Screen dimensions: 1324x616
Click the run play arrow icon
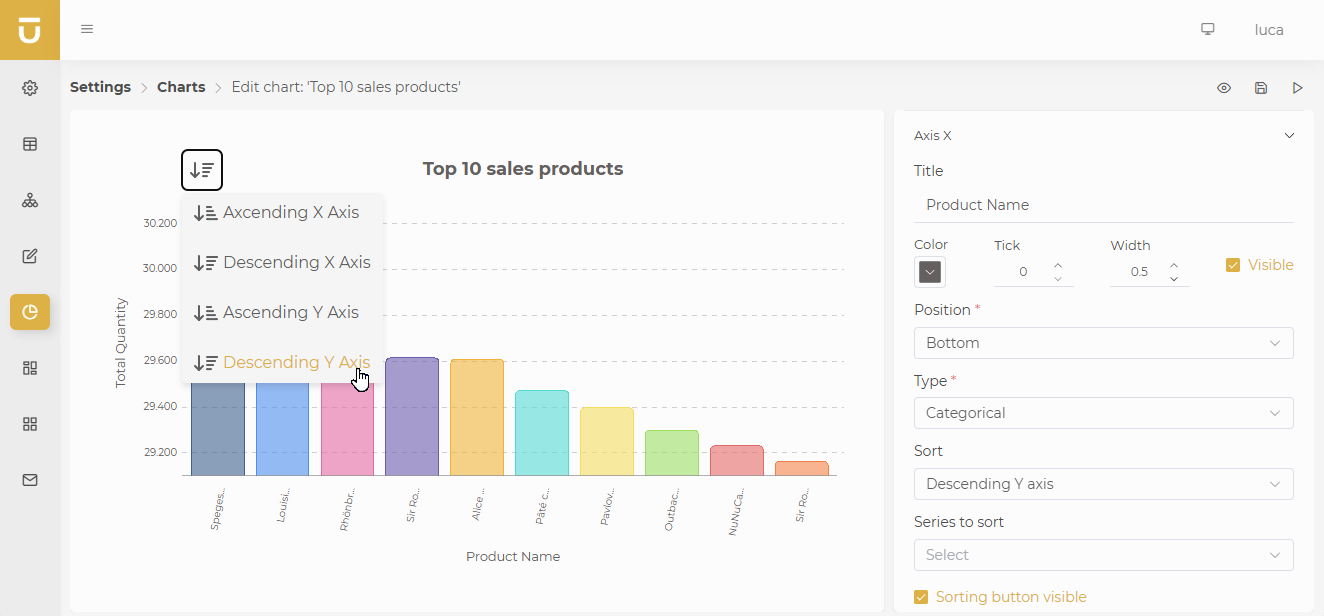point(1298,88)
